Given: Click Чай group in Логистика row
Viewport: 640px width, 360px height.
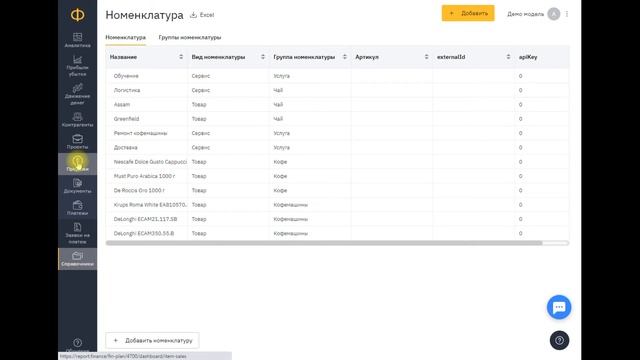Looking at the screenshot, I should (278, 90).
